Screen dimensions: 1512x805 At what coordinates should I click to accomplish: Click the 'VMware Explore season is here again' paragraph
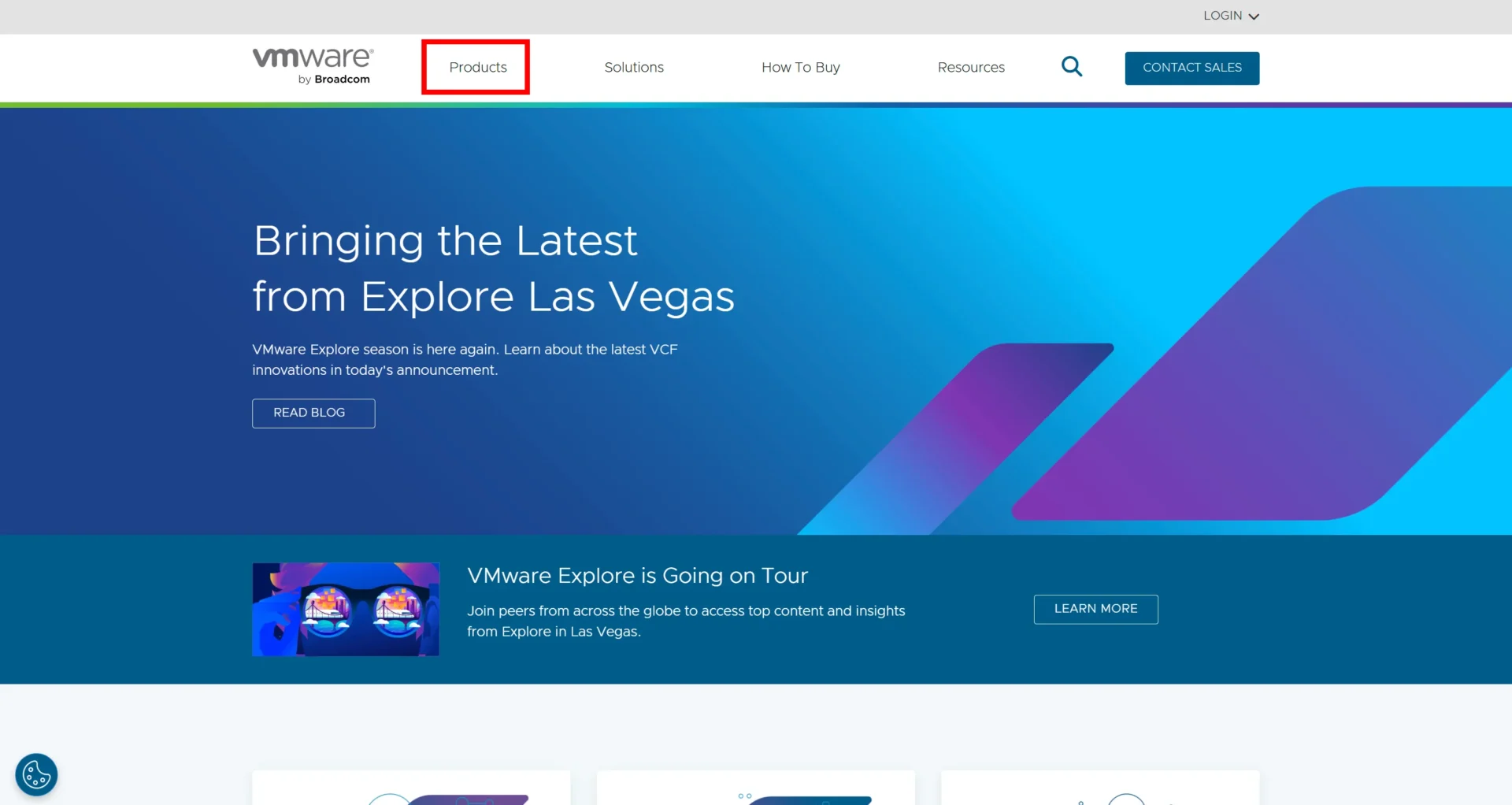tap(465, 360)
